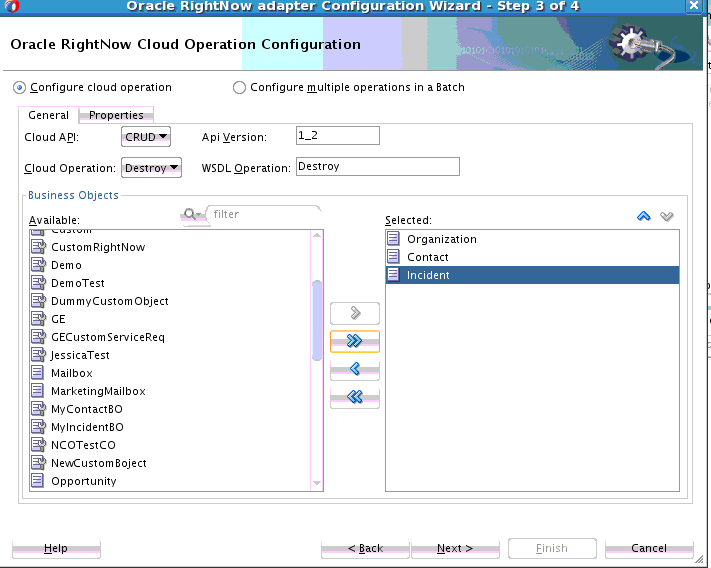Click the WSDL Operation text field
This screenshot has width=711, height=568.
click(x=378, y=166)
